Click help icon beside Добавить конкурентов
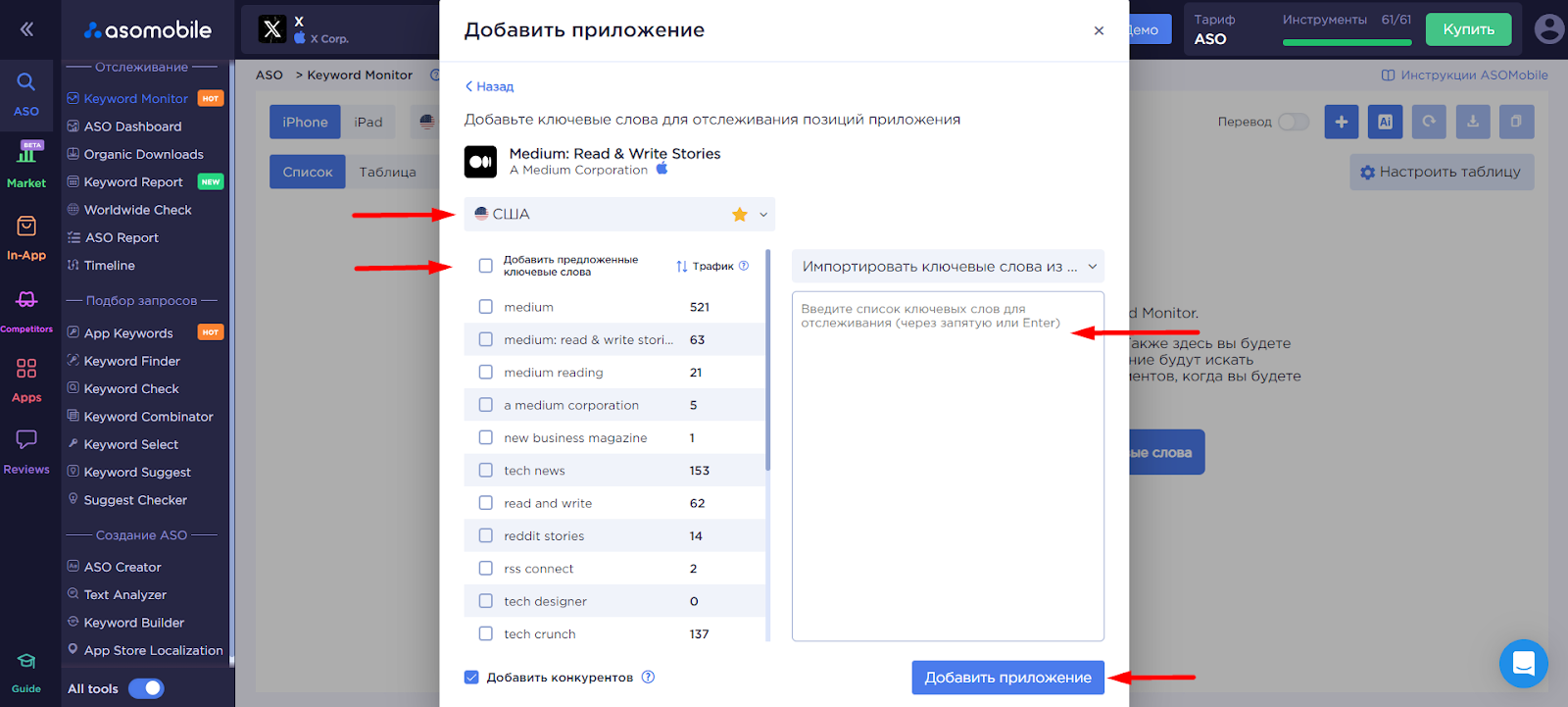The image size is (1568, 707). pyautogui.click(x=648, y=677)
